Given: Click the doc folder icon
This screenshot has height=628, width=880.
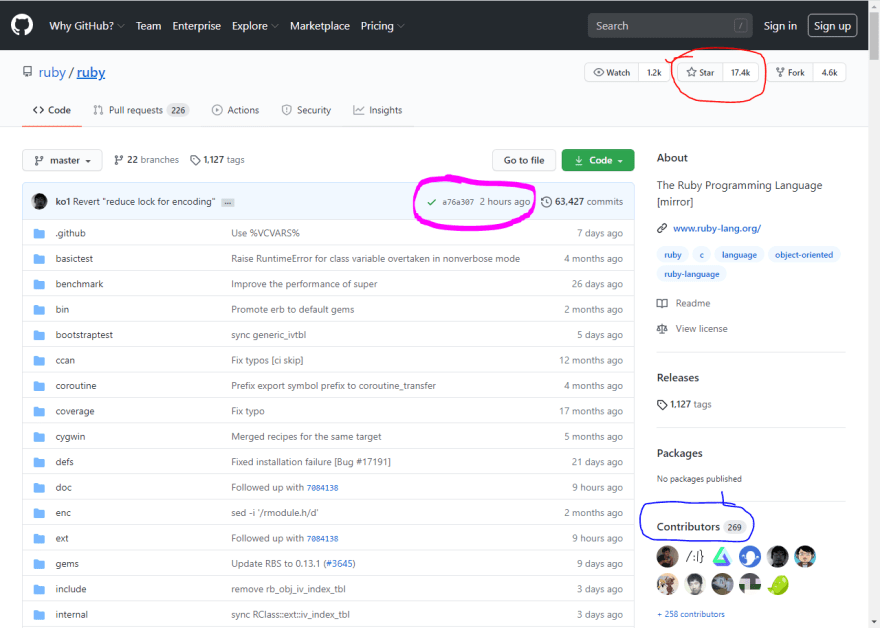Looking at the screenshot, I should point(39,488).
